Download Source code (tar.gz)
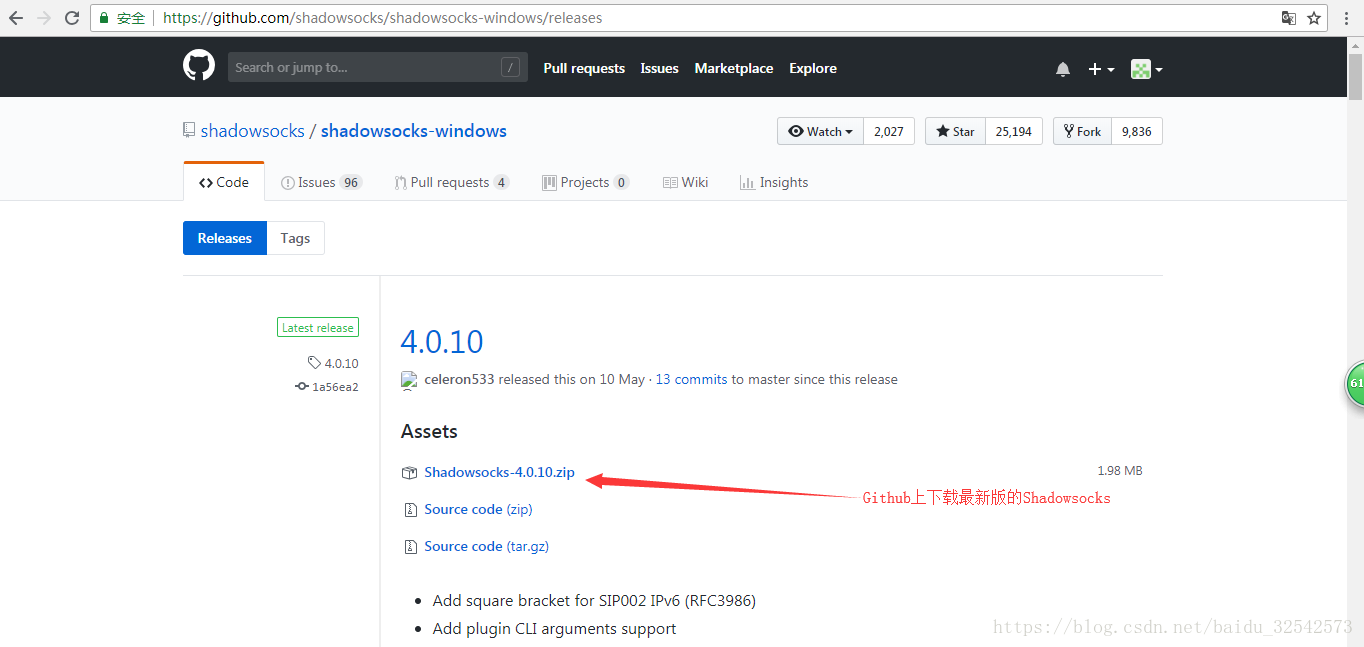Viewport: 1364px width, 647px height. (x=486, y=546)
